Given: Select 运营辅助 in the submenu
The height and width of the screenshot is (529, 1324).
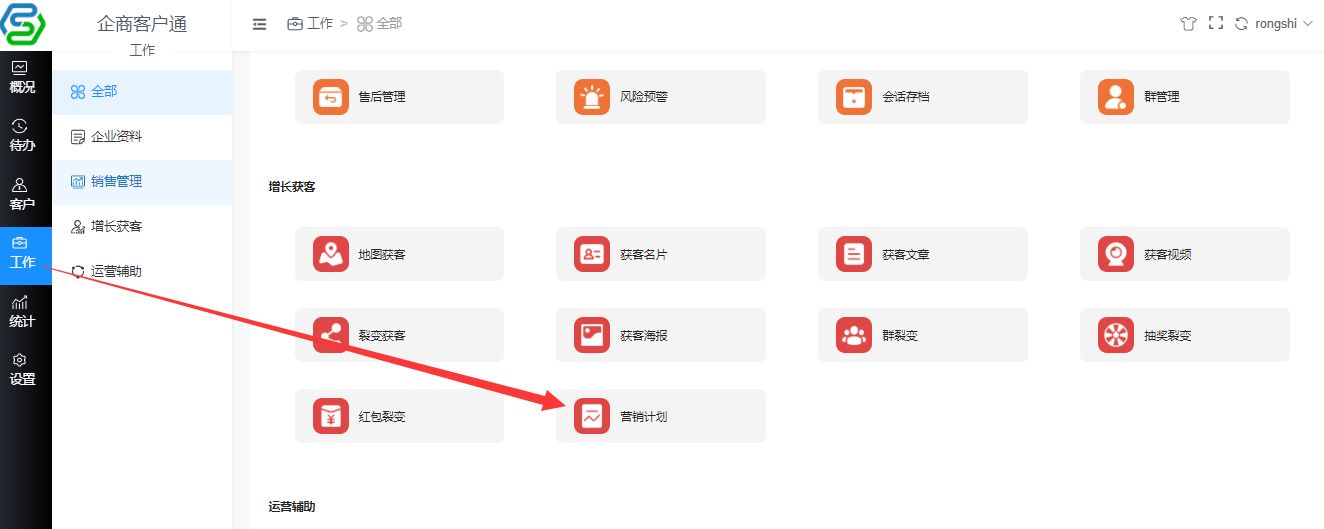Looking at the screenshot, I should coord(142,272).
